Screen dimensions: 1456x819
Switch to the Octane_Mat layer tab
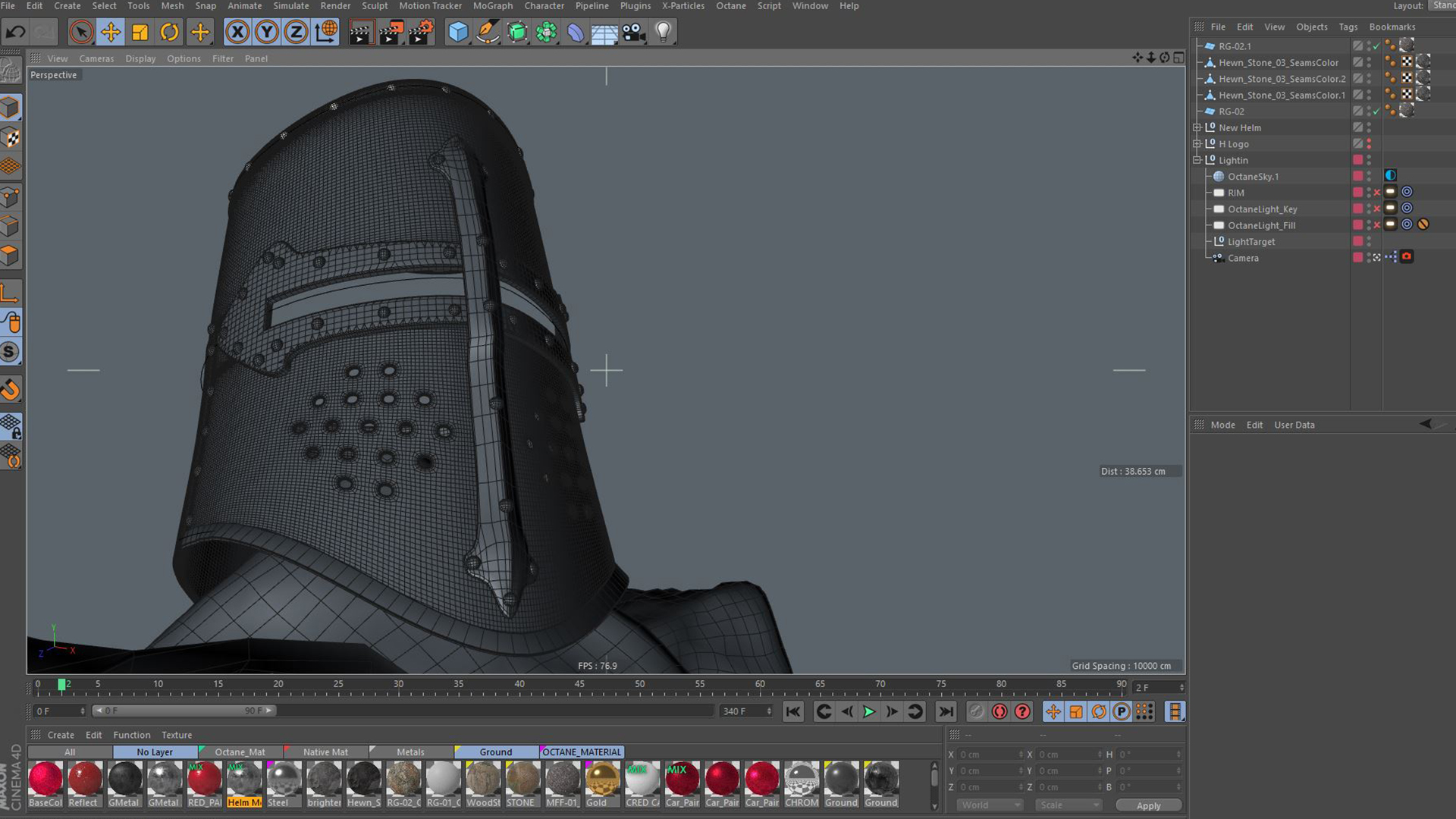pyautogui.click(x=240, y=752)
